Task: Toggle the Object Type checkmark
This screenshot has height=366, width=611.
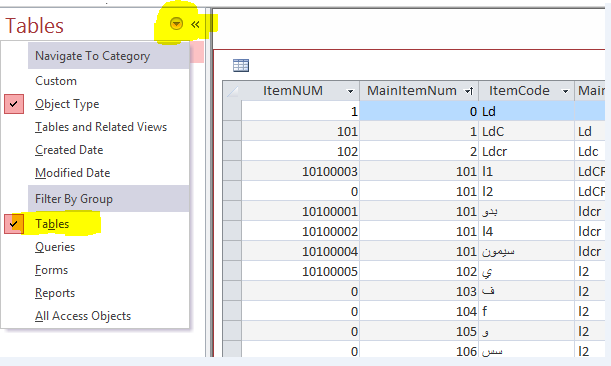Action: tap(14, 104)
